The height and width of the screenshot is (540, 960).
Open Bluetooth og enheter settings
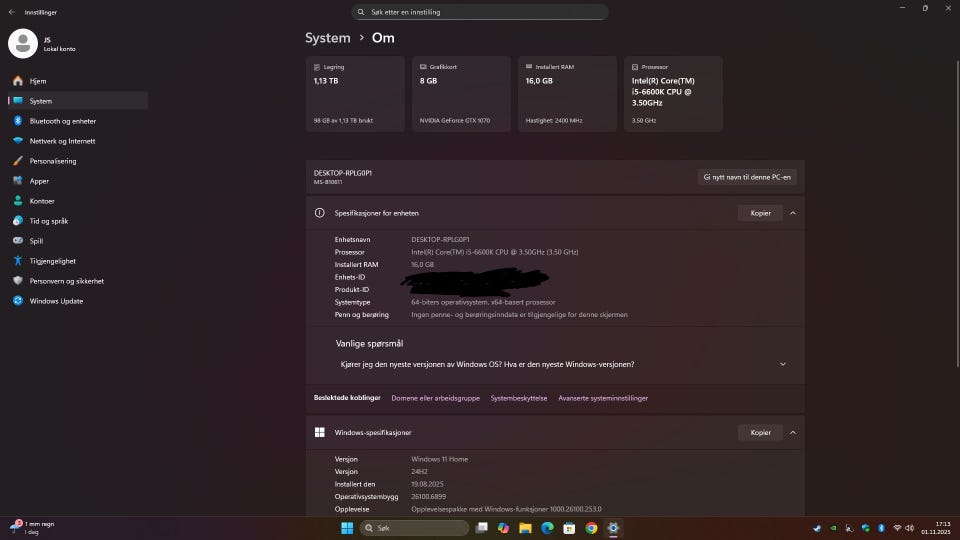(78, 121)
